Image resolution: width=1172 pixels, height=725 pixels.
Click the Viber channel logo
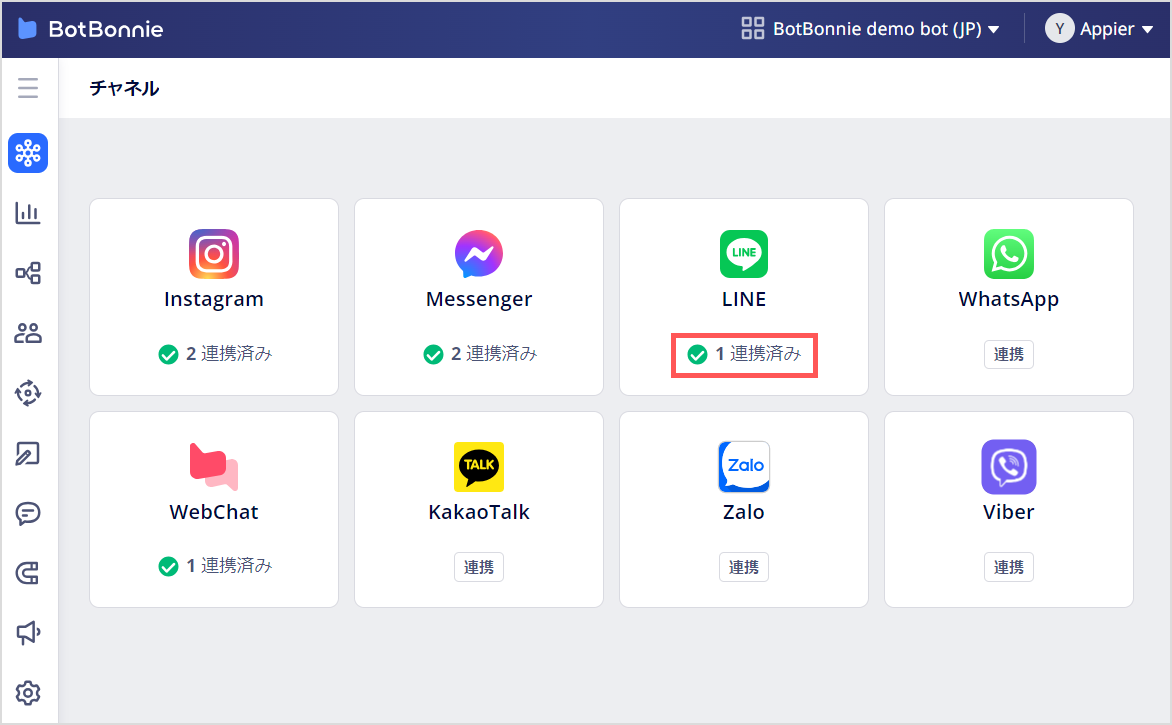click(x=1009, y=466)
